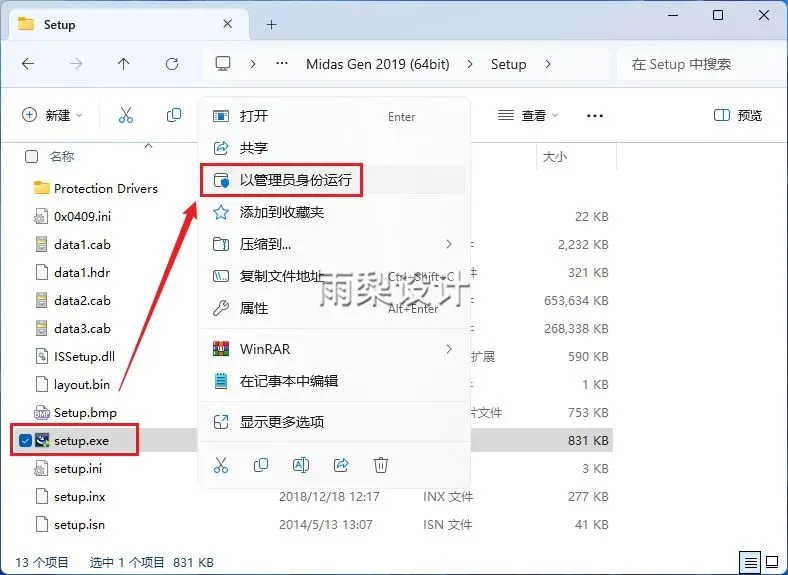Expand the 压缩到... submenu arrow
Viewport: 788px width, 575px height.
tap(449, 244)
